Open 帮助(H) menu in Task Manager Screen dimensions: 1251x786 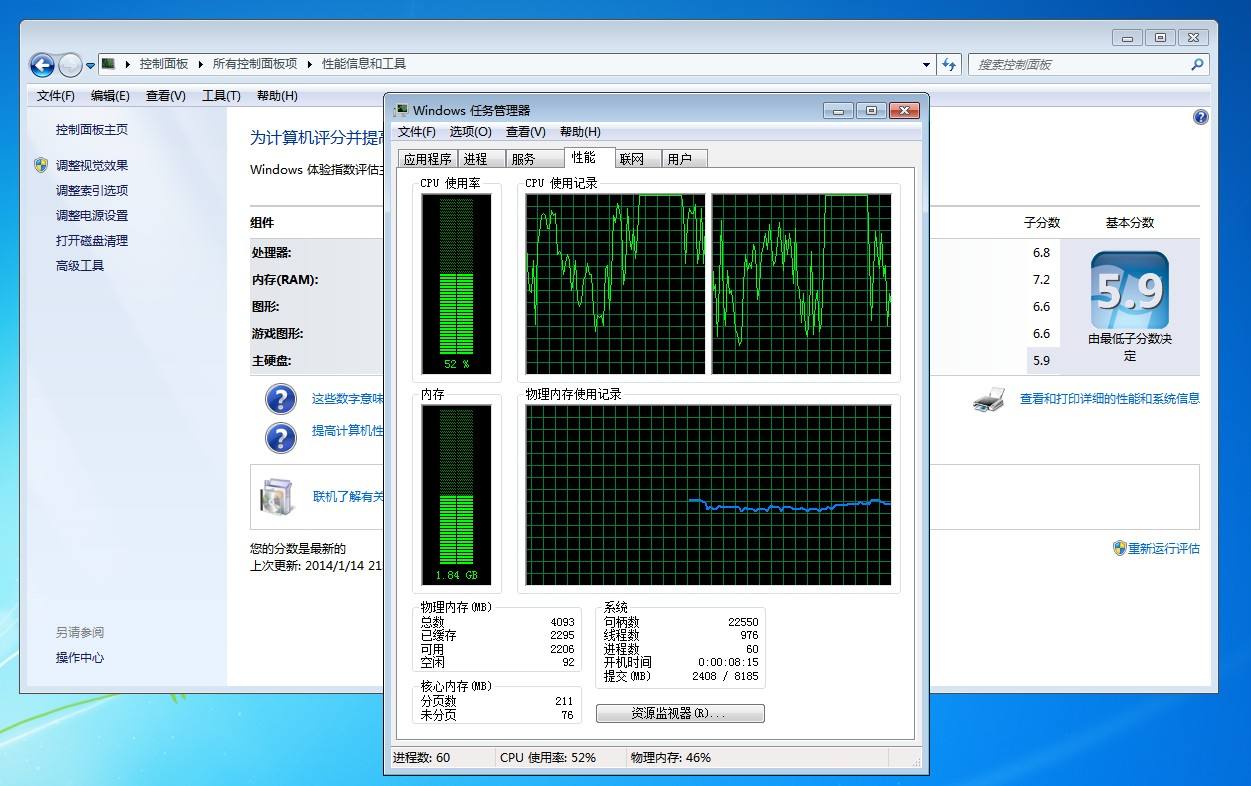[x=580, y=132]
